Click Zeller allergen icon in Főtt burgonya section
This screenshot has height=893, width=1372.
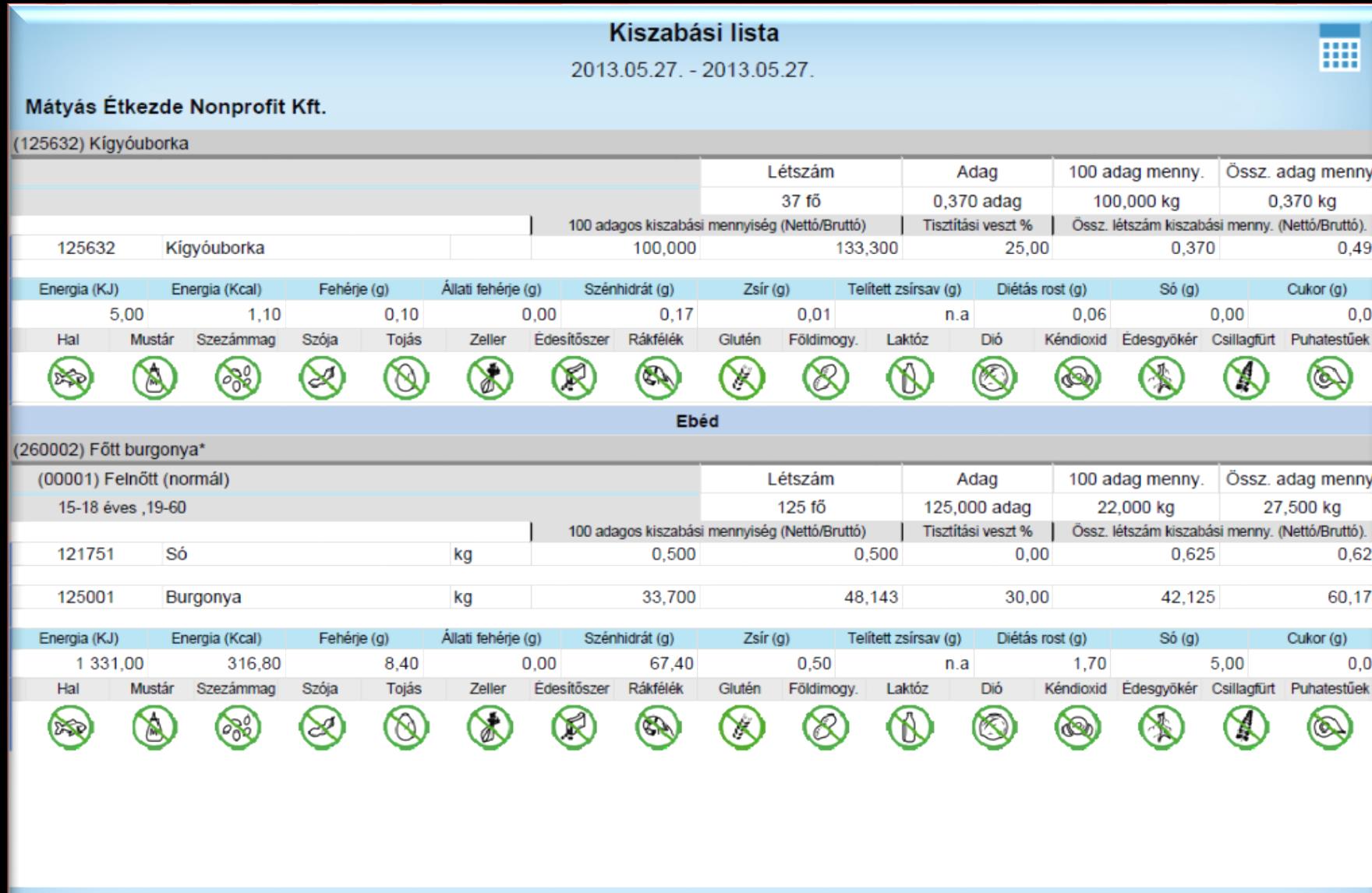click(x=490, y=728)
